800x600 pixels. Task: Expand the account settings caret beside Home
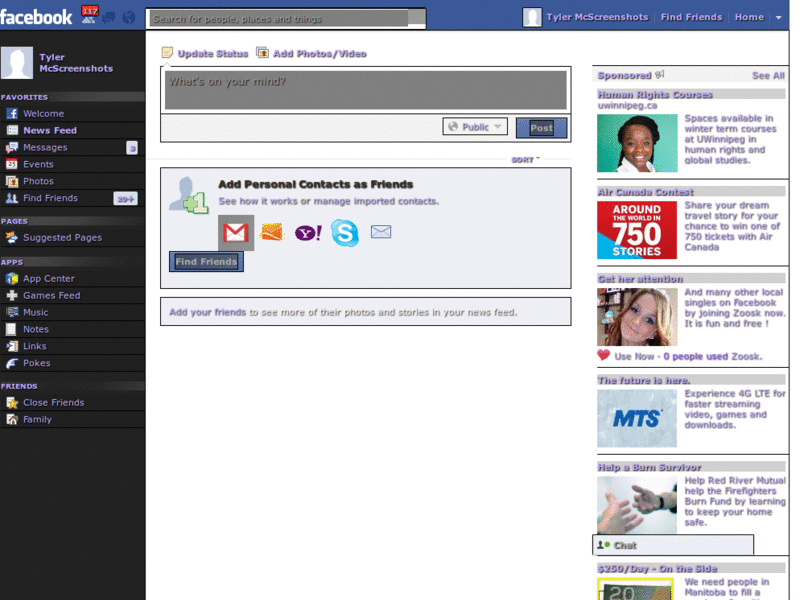780,17
